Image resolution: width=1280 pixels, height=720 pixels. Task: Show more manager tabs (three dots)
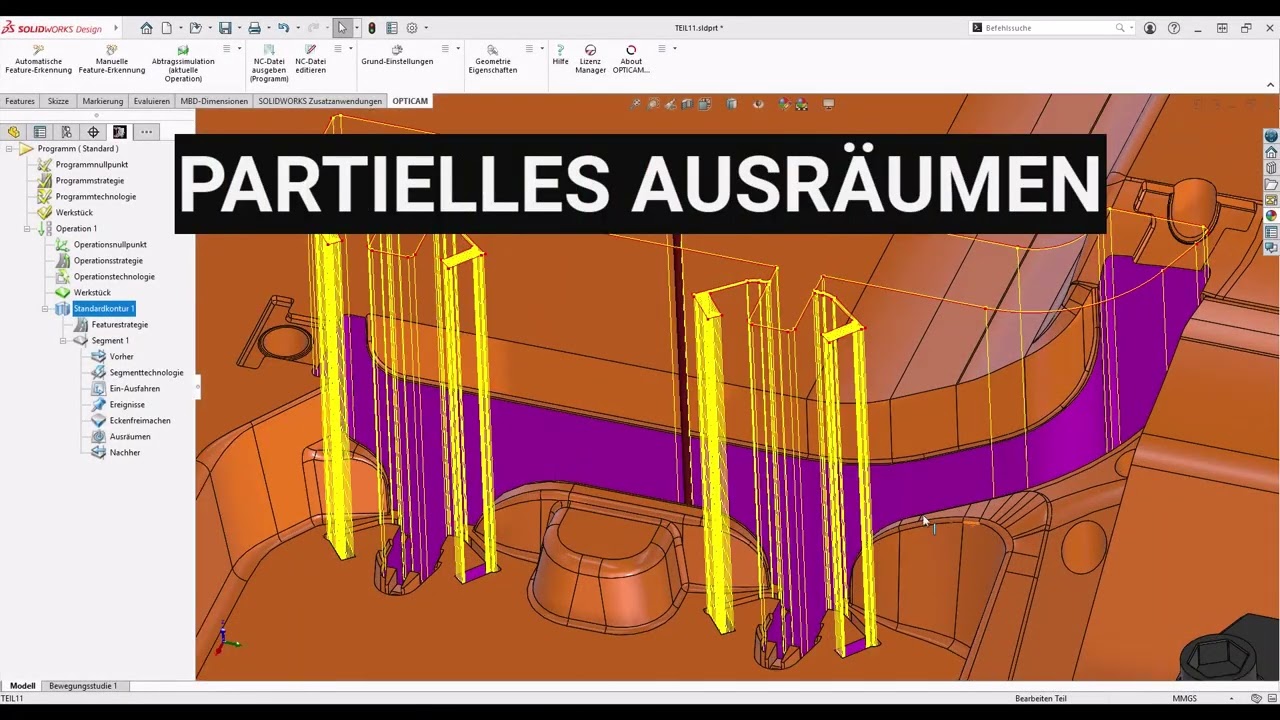146,132
